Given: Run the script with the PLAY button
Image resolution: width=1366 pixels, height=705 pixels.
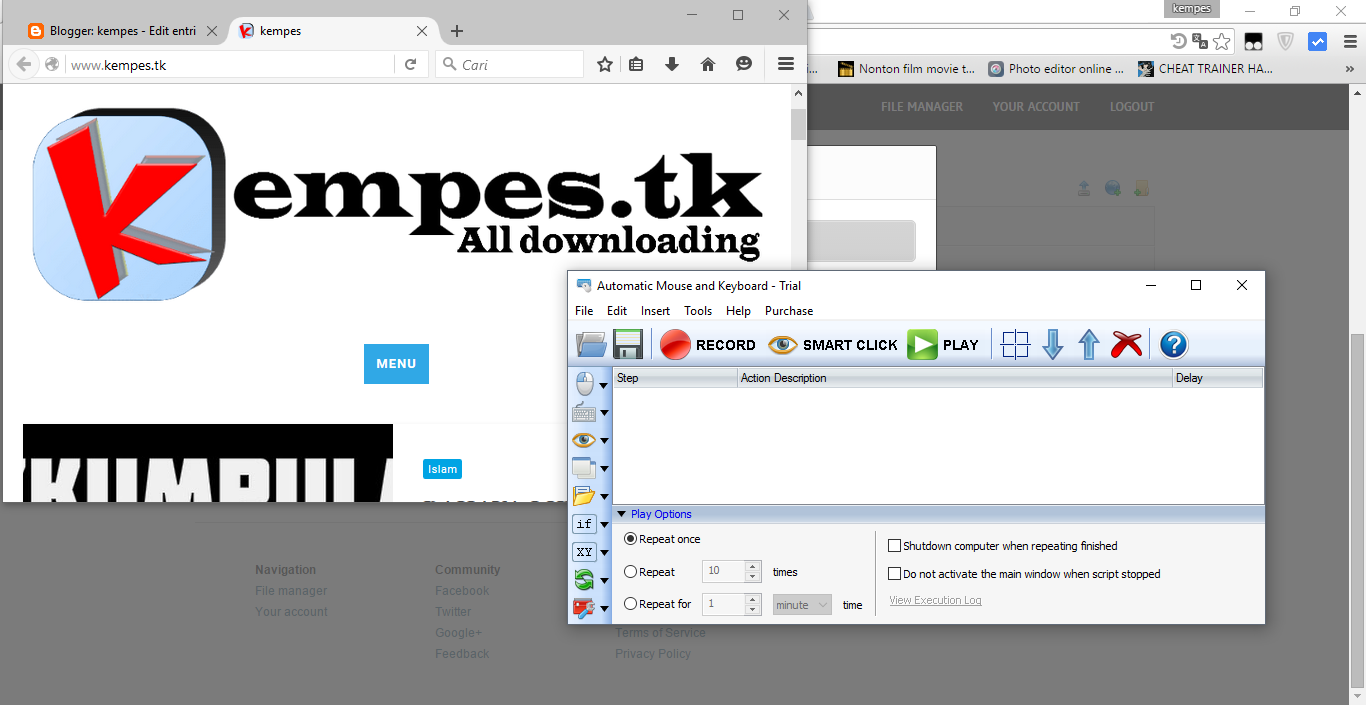Looking at the screenshot, I should 943,345.
